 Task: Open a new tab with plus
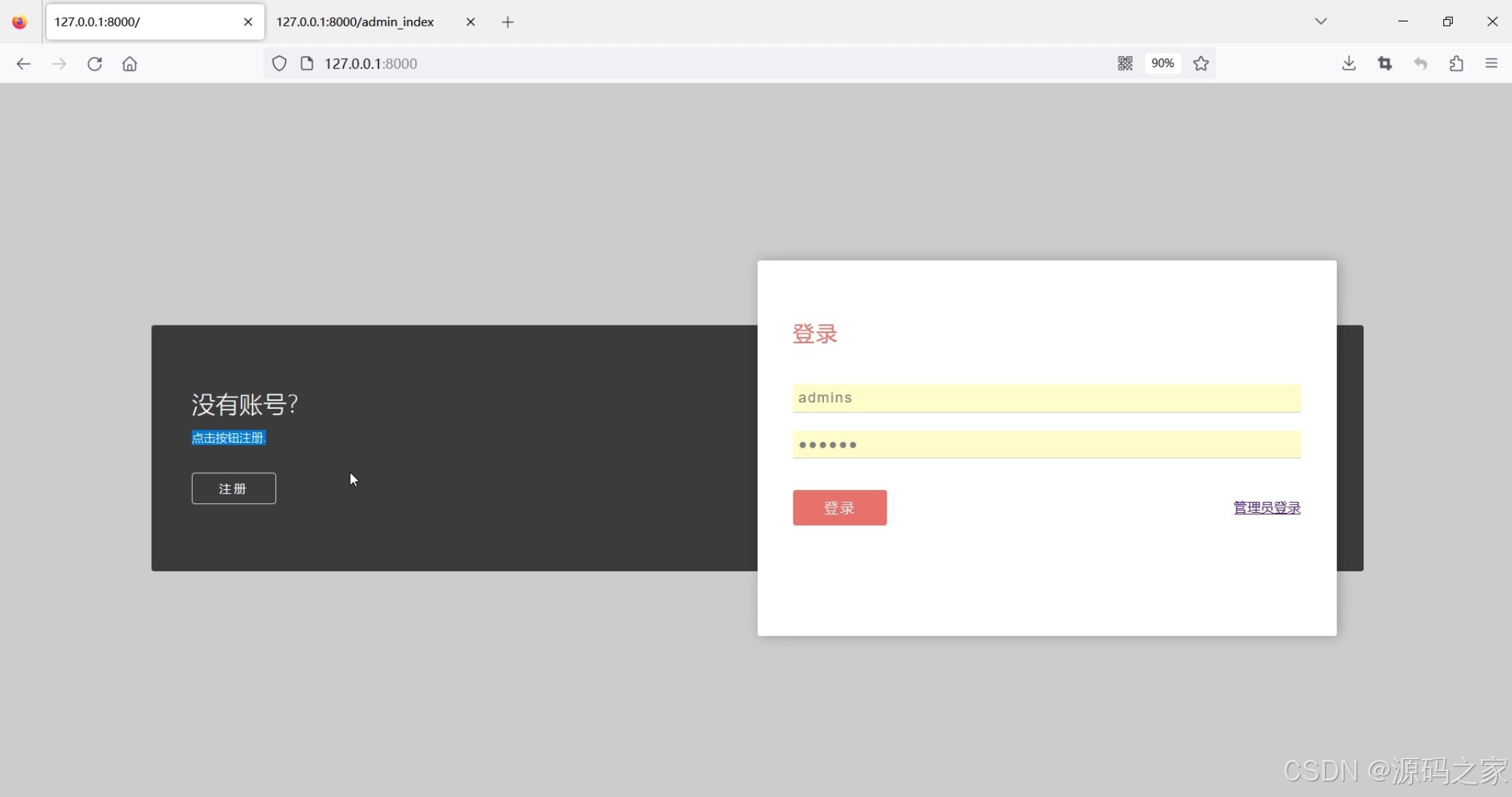(508, 22)
